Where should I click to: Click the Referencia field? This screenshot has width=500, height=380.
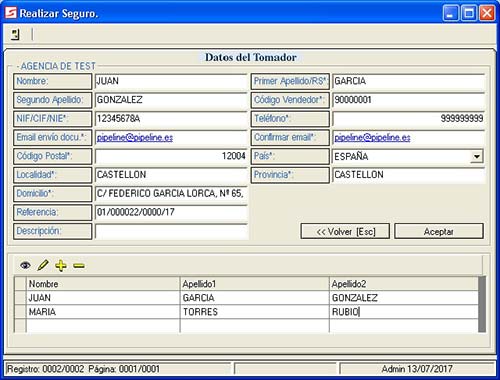171,212
